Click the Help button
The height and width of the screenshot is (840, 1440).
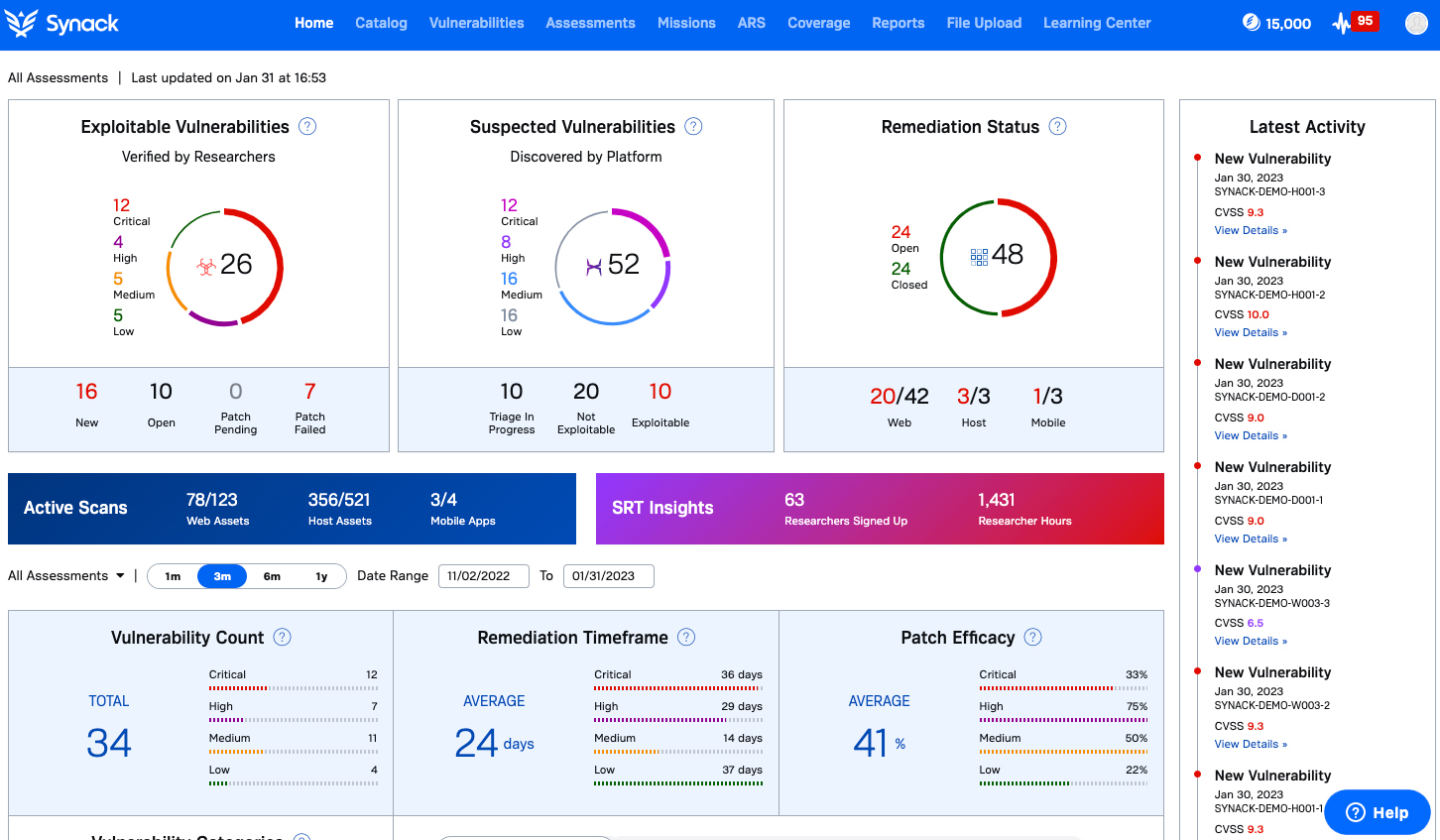[x=1377, y=812]
